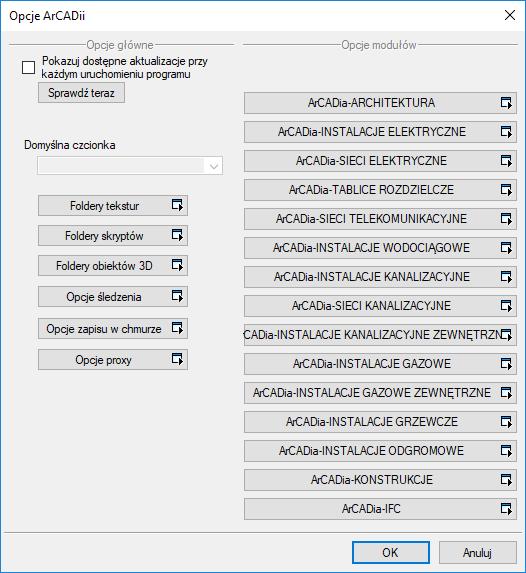Screen dimensions: 526x573
Task: Click the open-window icon beside ArCADia-IFC
Action: (506, 509)
